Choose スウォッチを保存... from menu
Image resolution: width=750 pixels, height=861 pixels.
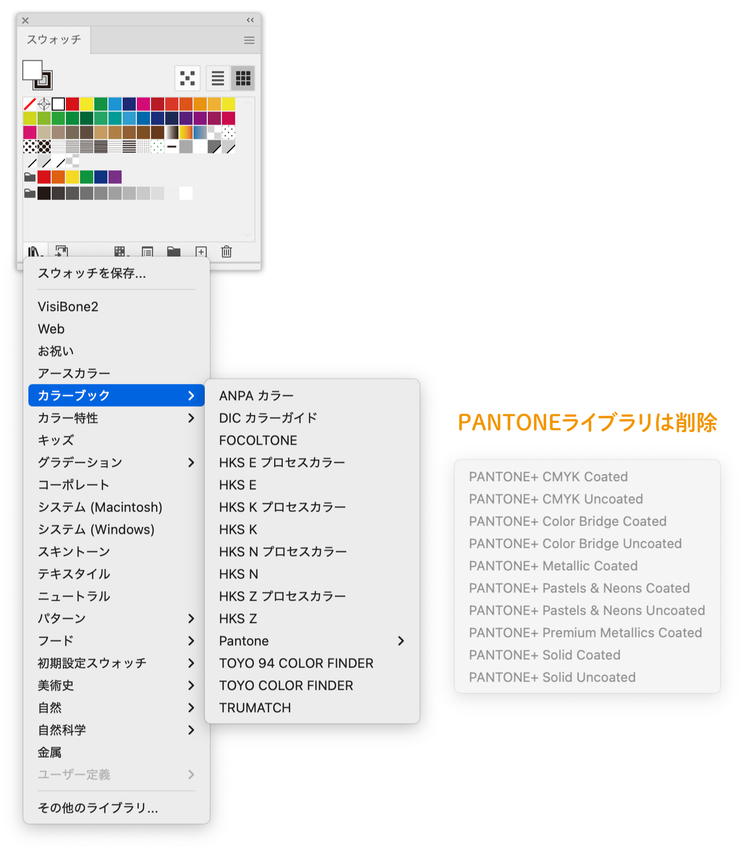point(116,273)
